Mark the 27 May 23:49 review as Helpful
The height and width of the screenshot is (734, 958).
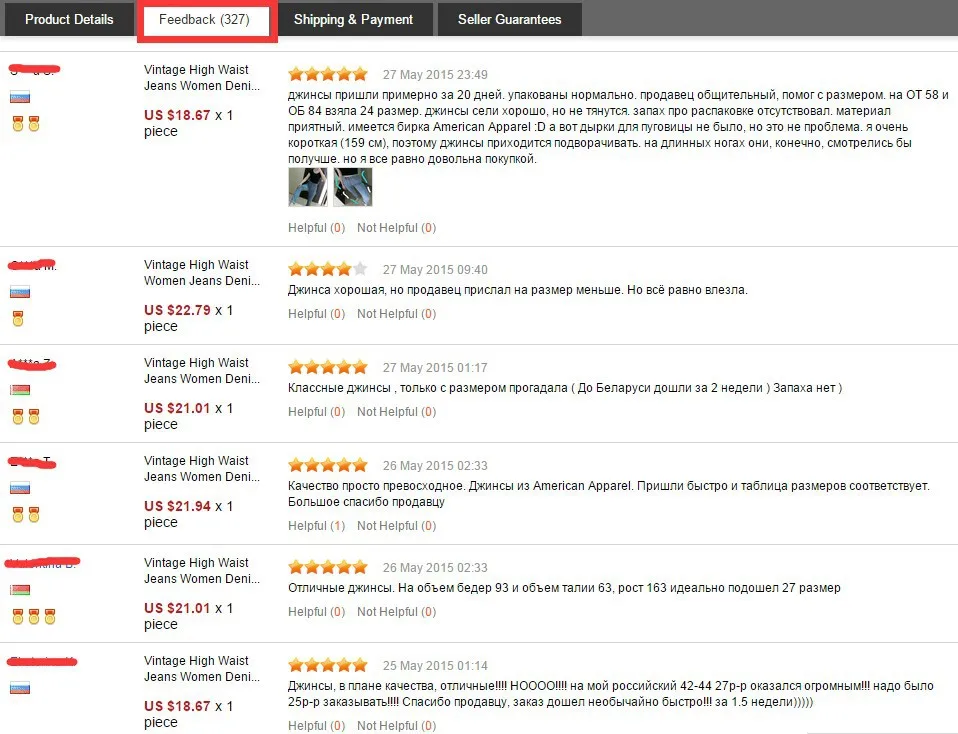pyautogui.click(x=316, y=228)
